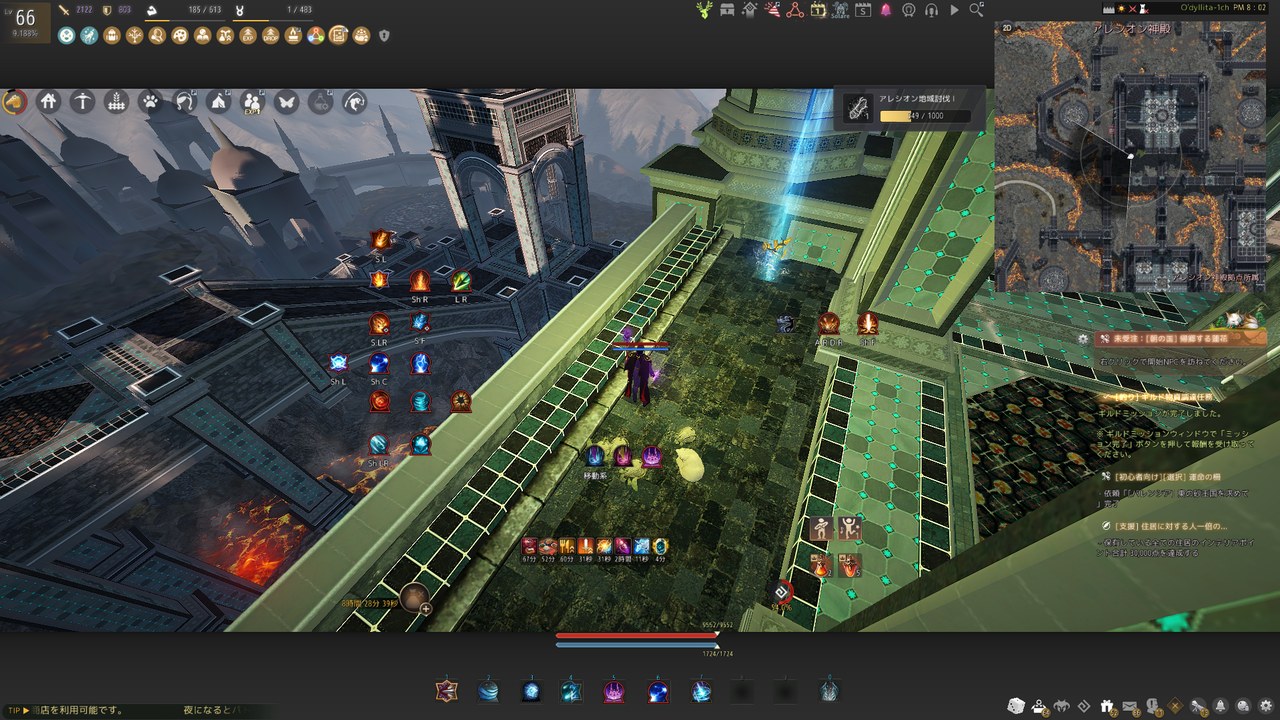
Task: Click the paw print pet icon
Action: [151, 102]
